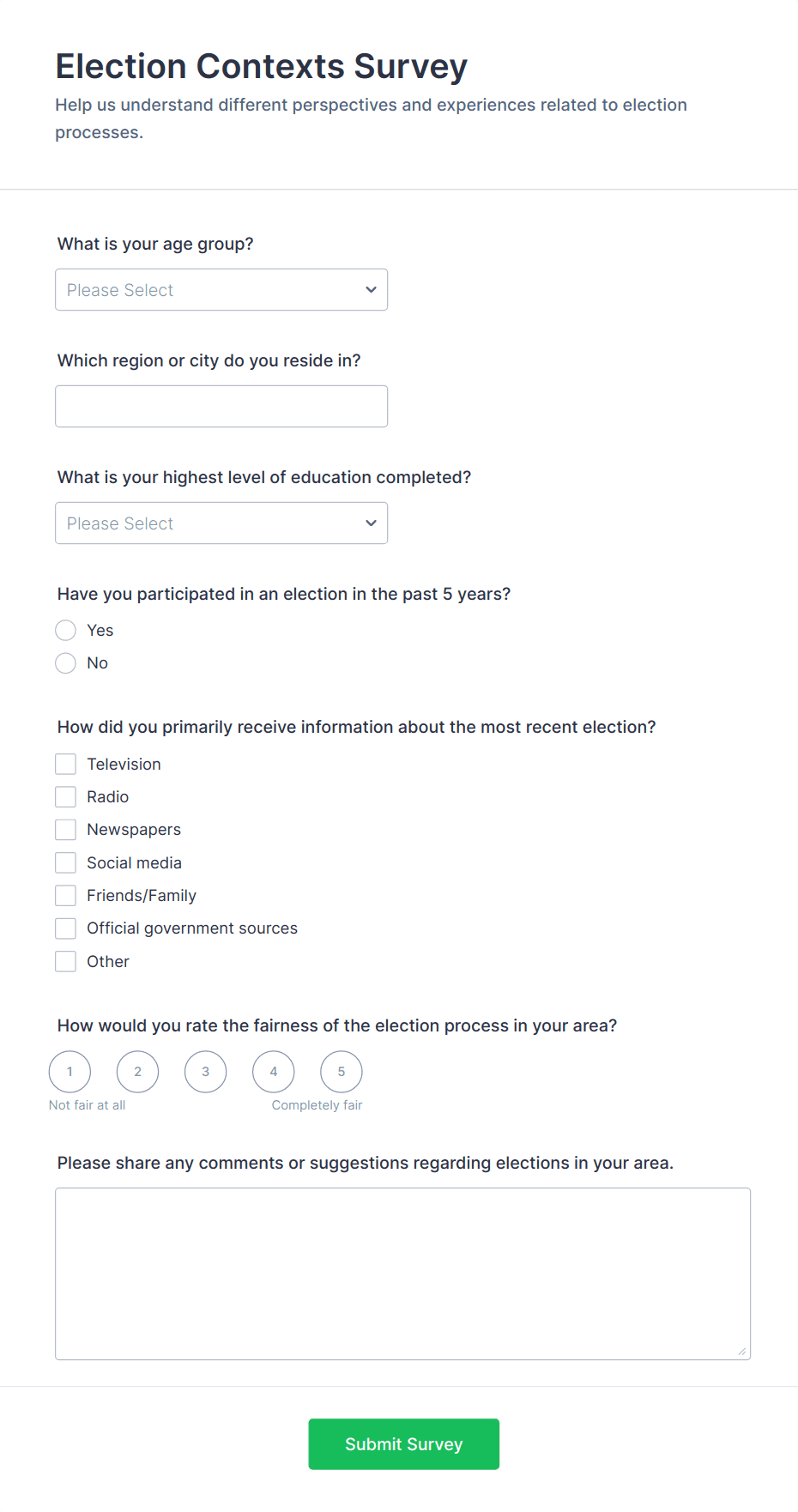Tick the Radio option

pos(66,797)
